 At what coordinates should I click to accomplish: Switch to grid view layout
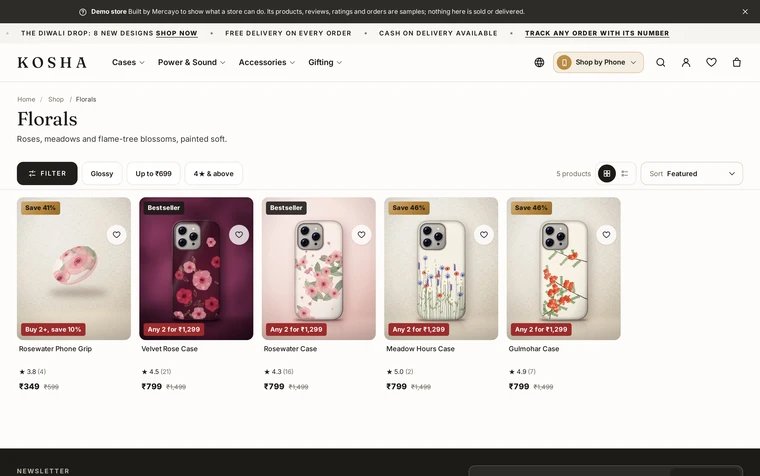tap(606, 174)
